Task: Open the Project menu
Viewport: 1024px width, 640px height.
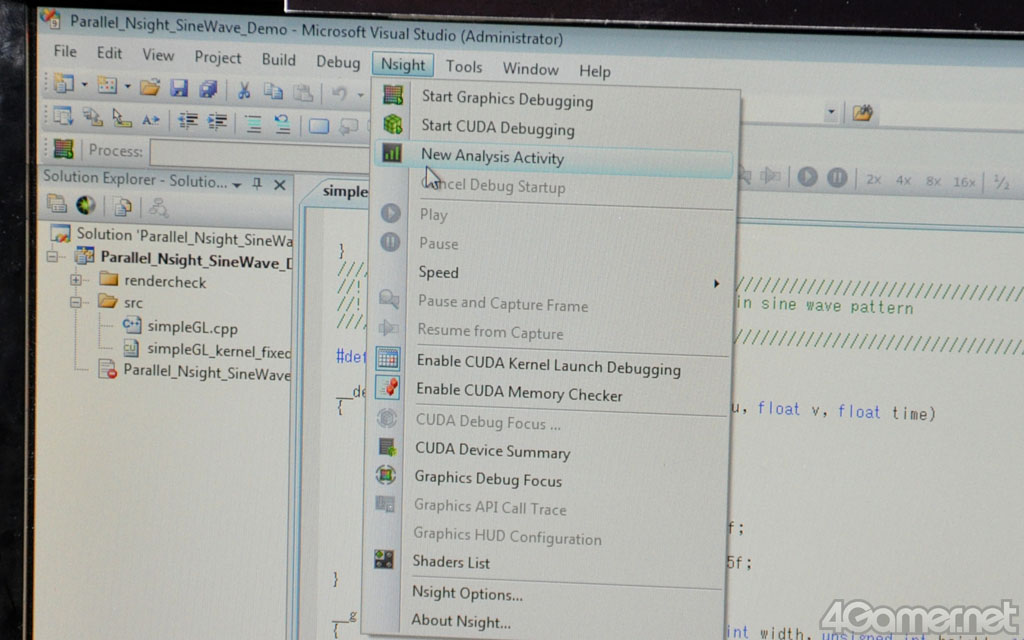Action: (x=217, y=57)
